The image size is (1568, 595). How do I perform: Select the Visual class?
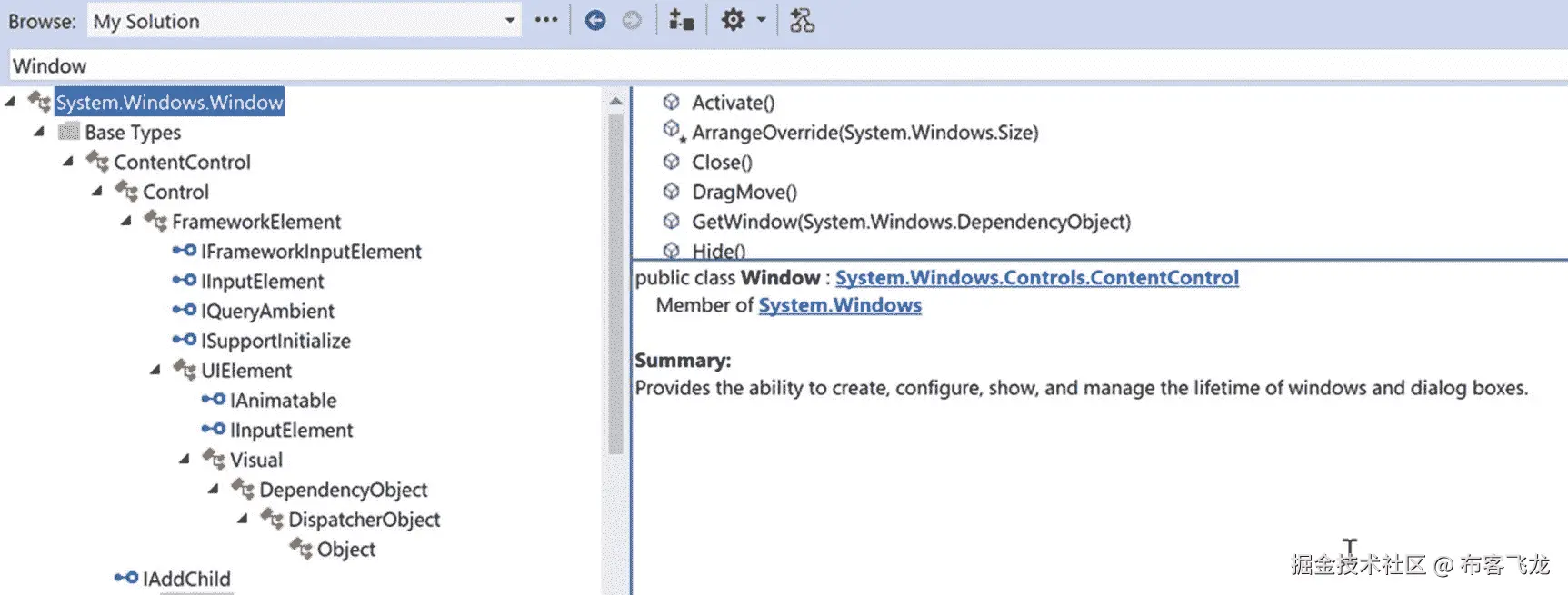point(256,461)
